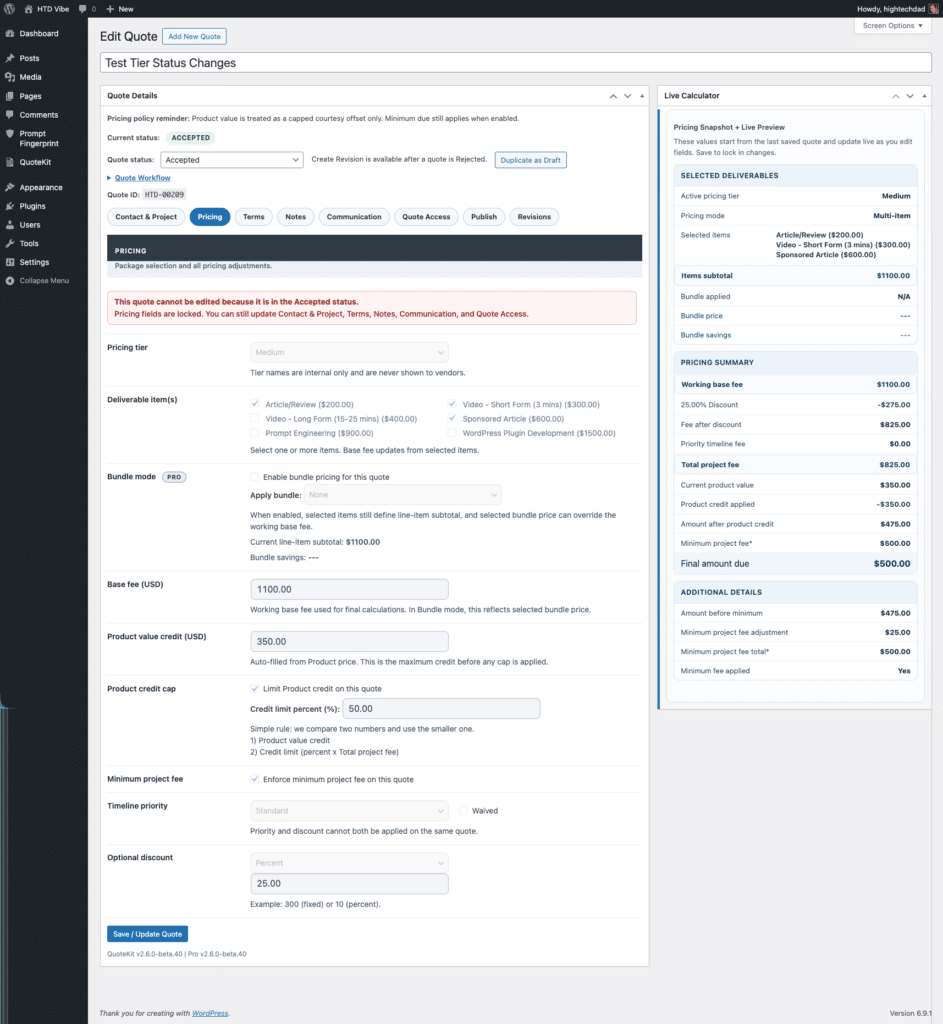This screenshot has height=1024, width=943.
Task: Collapse the Live Calculator panel toggle
Action: click(924, 96)
